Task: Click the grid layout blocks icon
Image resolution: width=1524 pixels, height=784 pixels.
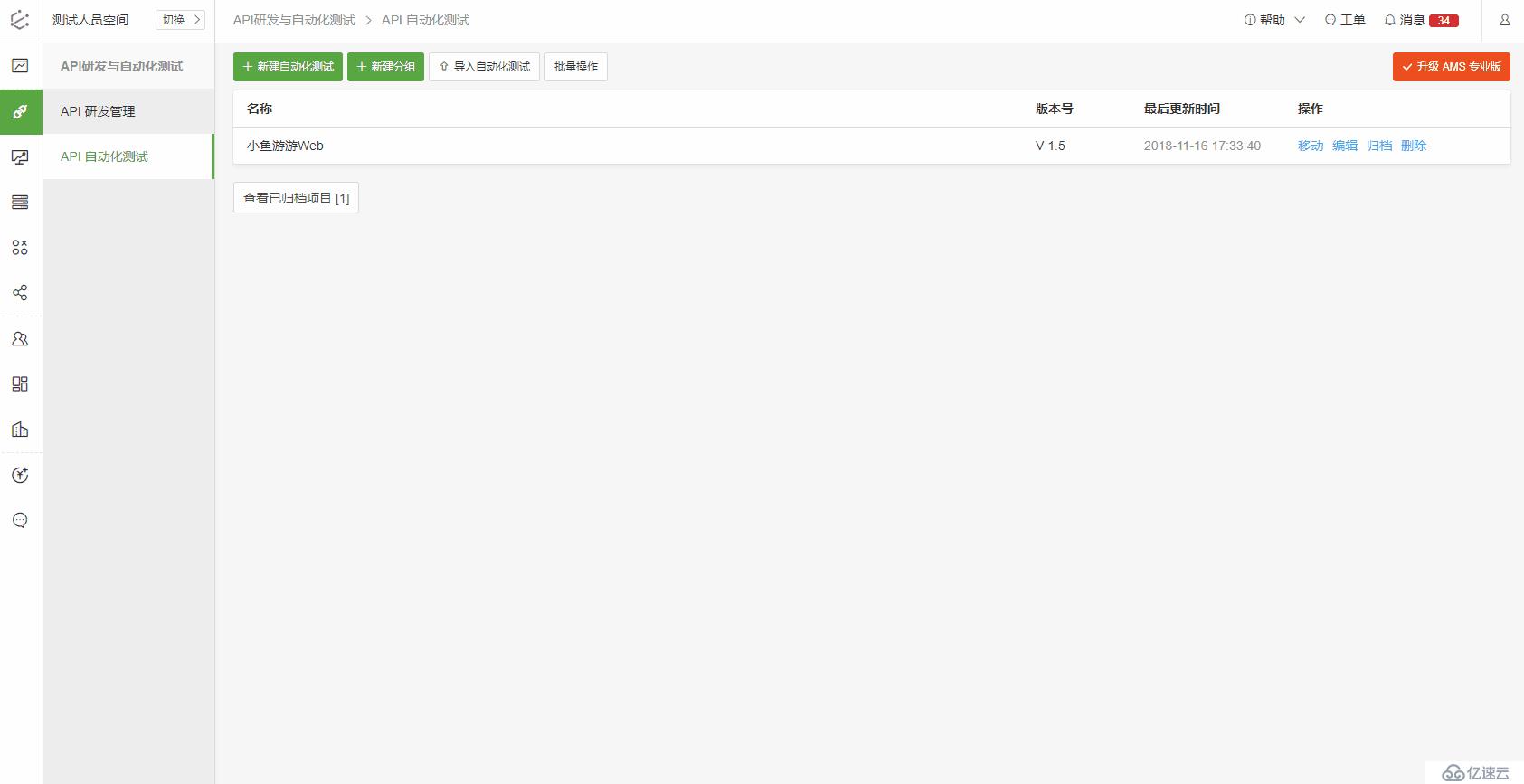Action: [x=20, y=384]
